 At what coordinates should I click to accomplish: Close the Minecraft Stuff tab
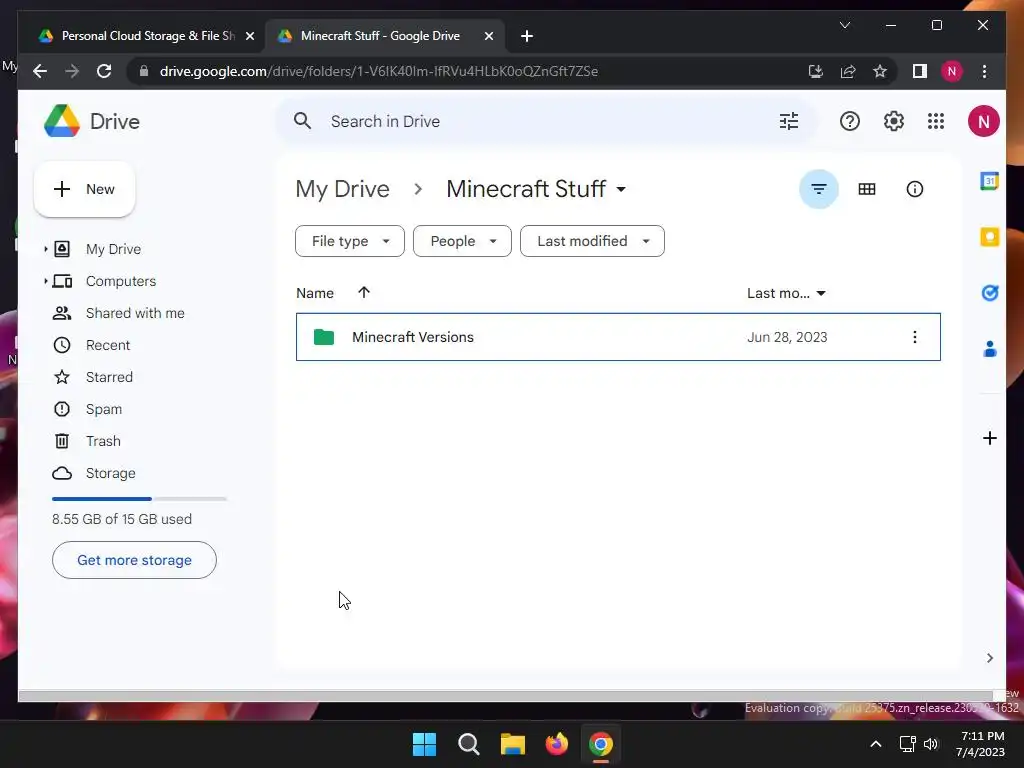point(488,36)
